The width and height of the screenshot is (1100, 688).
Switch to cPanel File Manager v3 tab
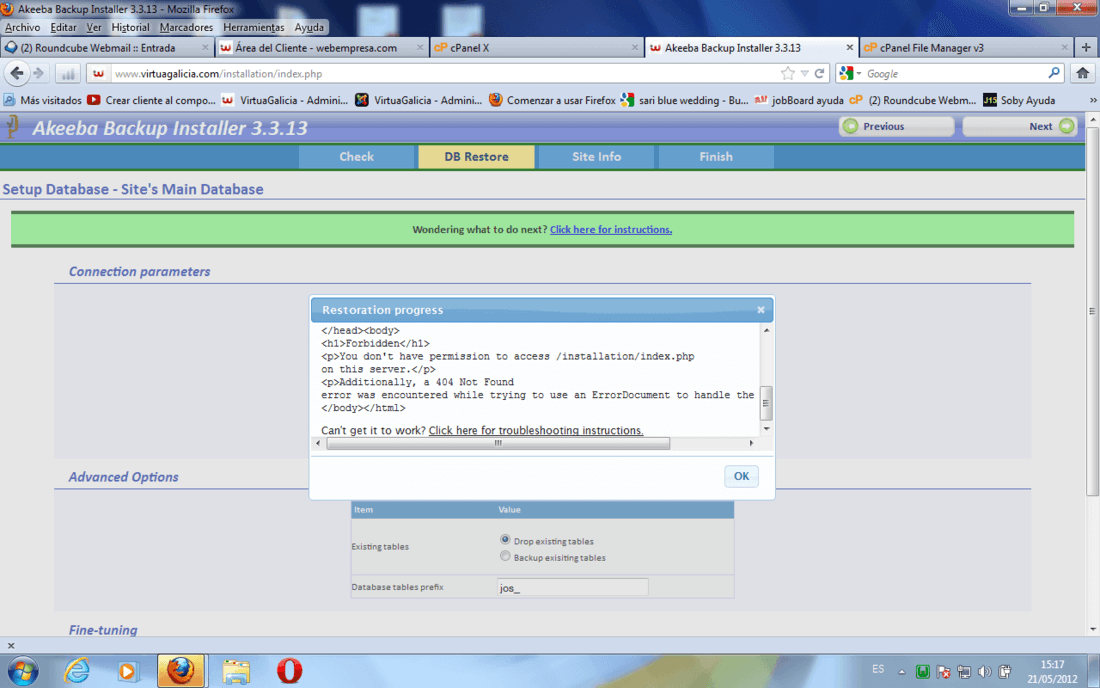click(x=966, y=48)
